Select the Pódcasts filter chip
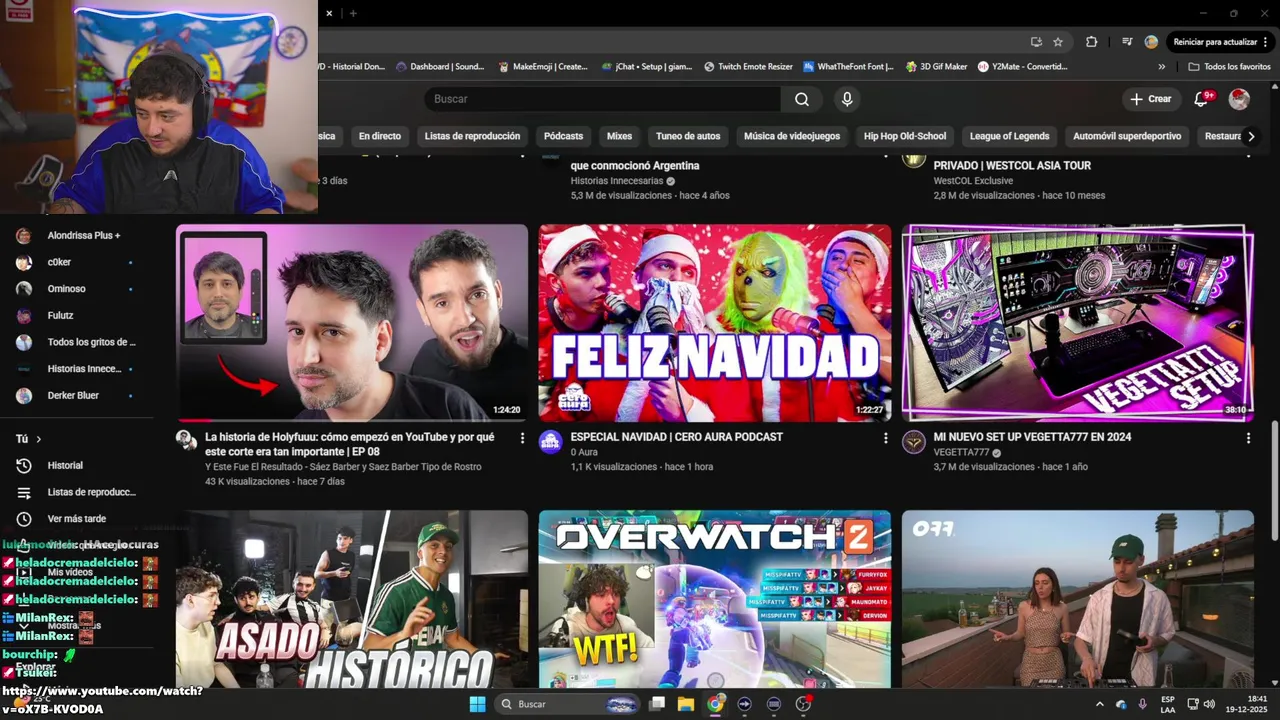This screenshot has width=1280, height=720. coord(563,136)
